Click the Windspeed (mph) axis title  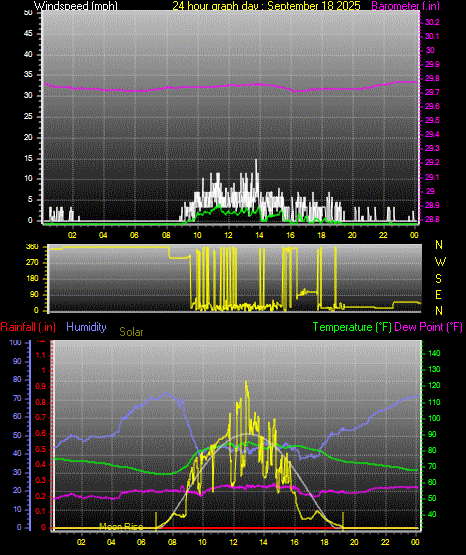75,5
